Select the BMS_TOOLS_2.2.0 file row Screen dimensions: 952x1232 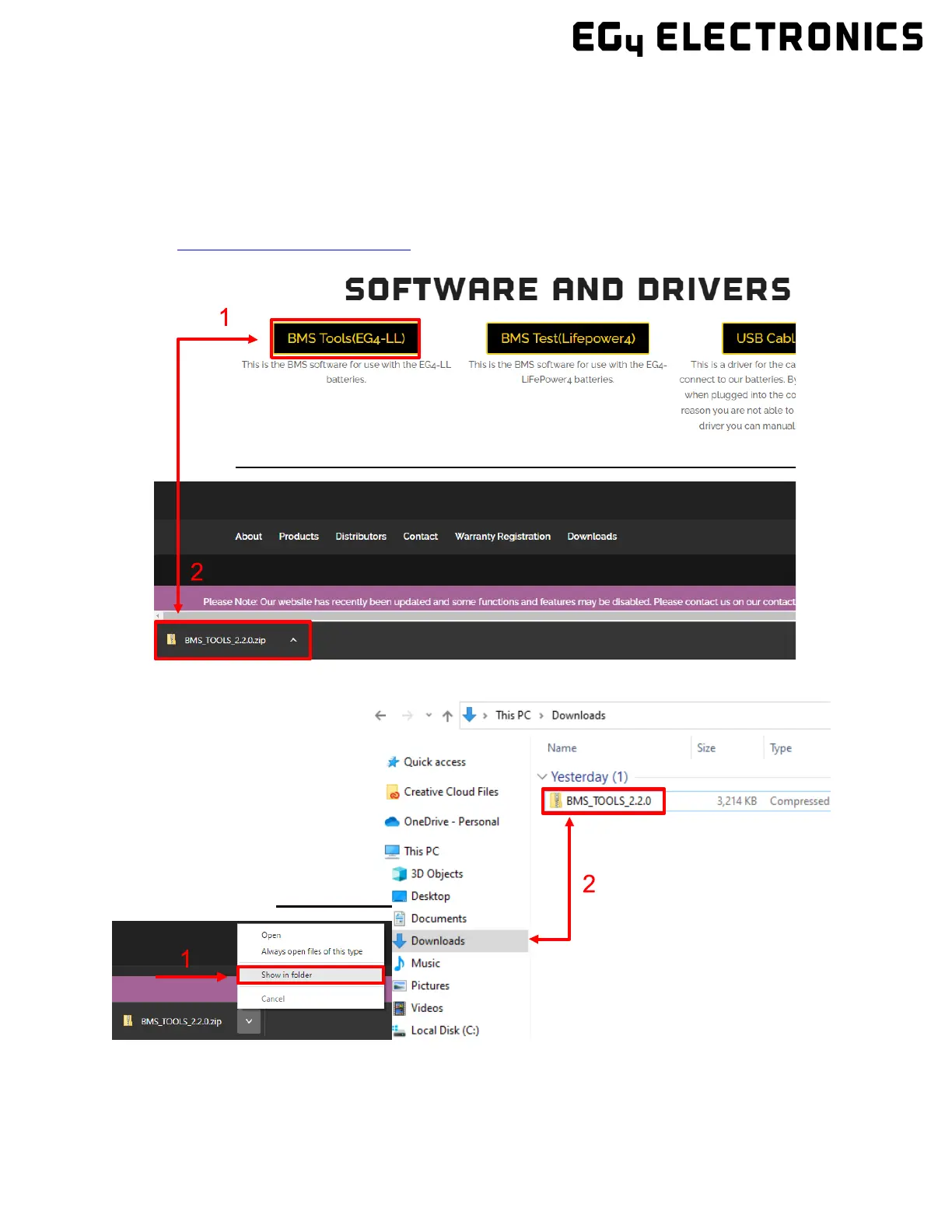[687, 801]
